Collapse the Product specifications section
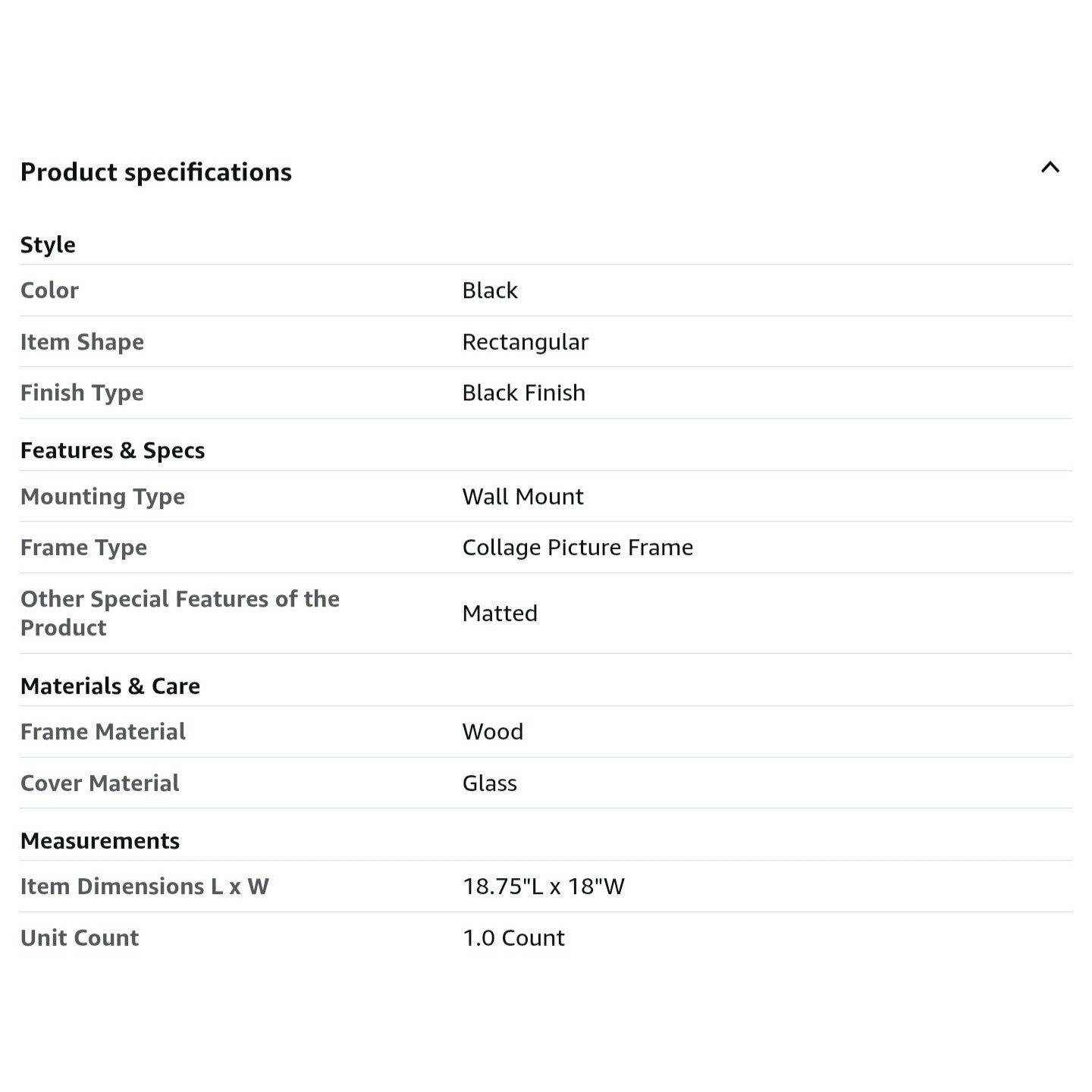This screenshot has height=1092, width=1092. (x=1050, y=168)
